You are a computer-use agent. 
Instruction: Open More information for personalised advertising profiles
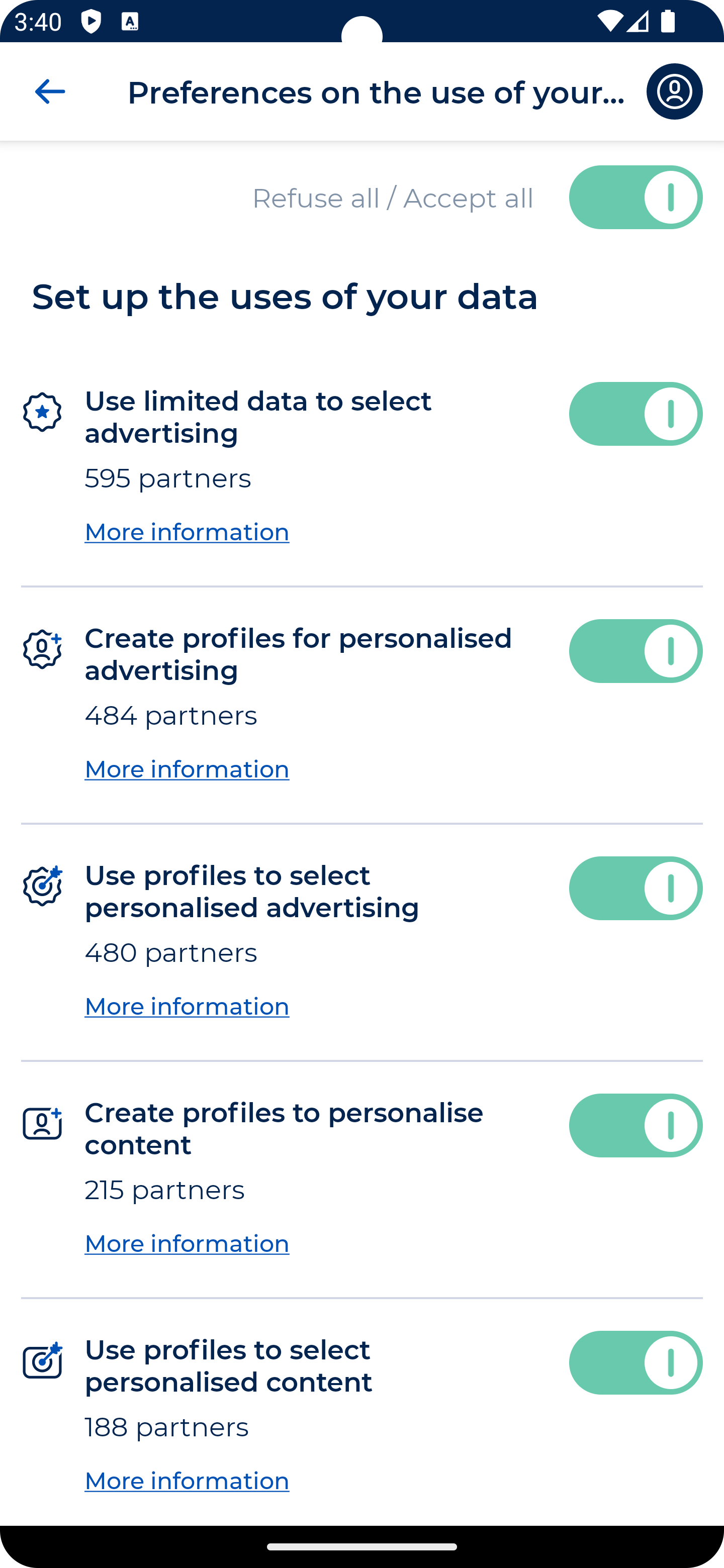coord(187,1006)
